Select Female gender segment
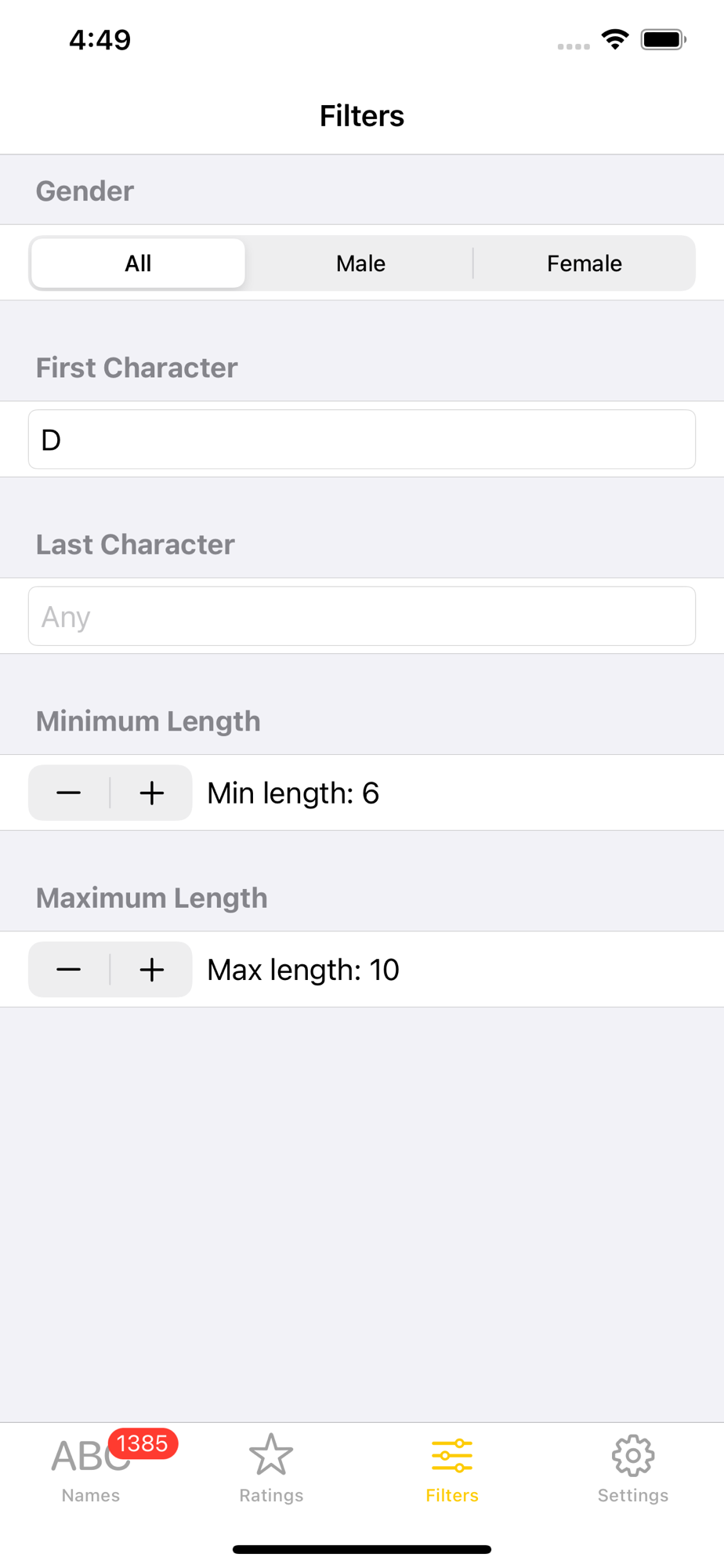The height and width of the screenshot is (1568, 724). pos(585,263)
